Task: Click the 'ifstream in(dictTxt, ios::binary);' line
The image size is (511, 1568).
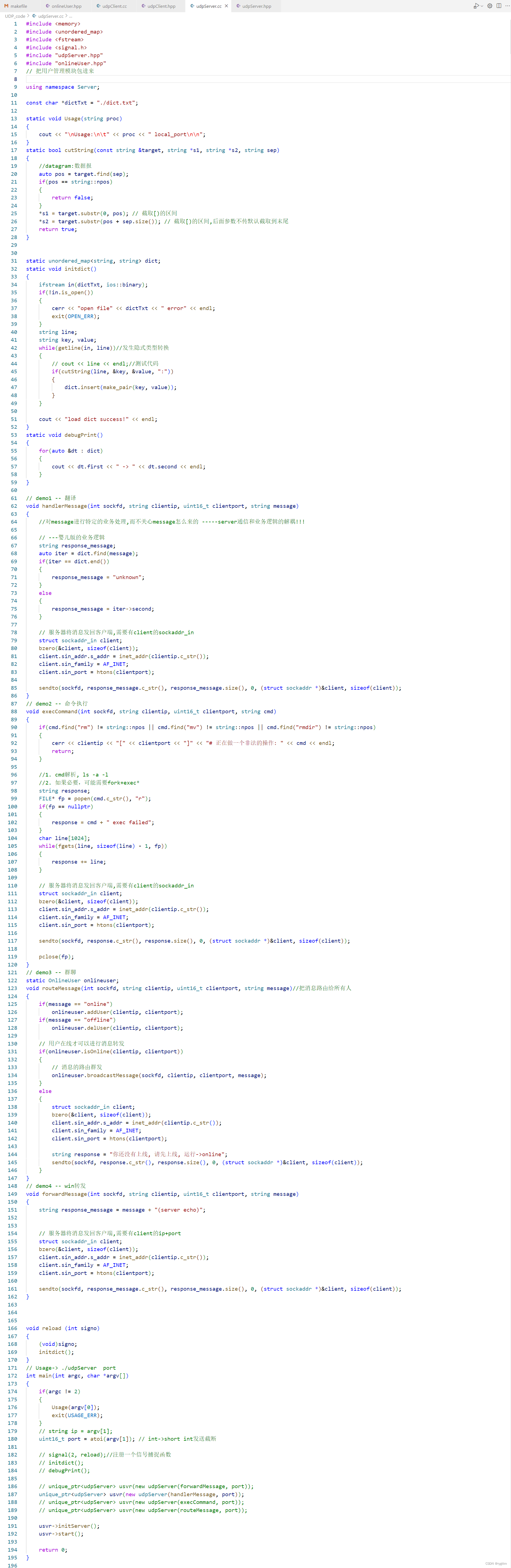Action: click(93, 285)
